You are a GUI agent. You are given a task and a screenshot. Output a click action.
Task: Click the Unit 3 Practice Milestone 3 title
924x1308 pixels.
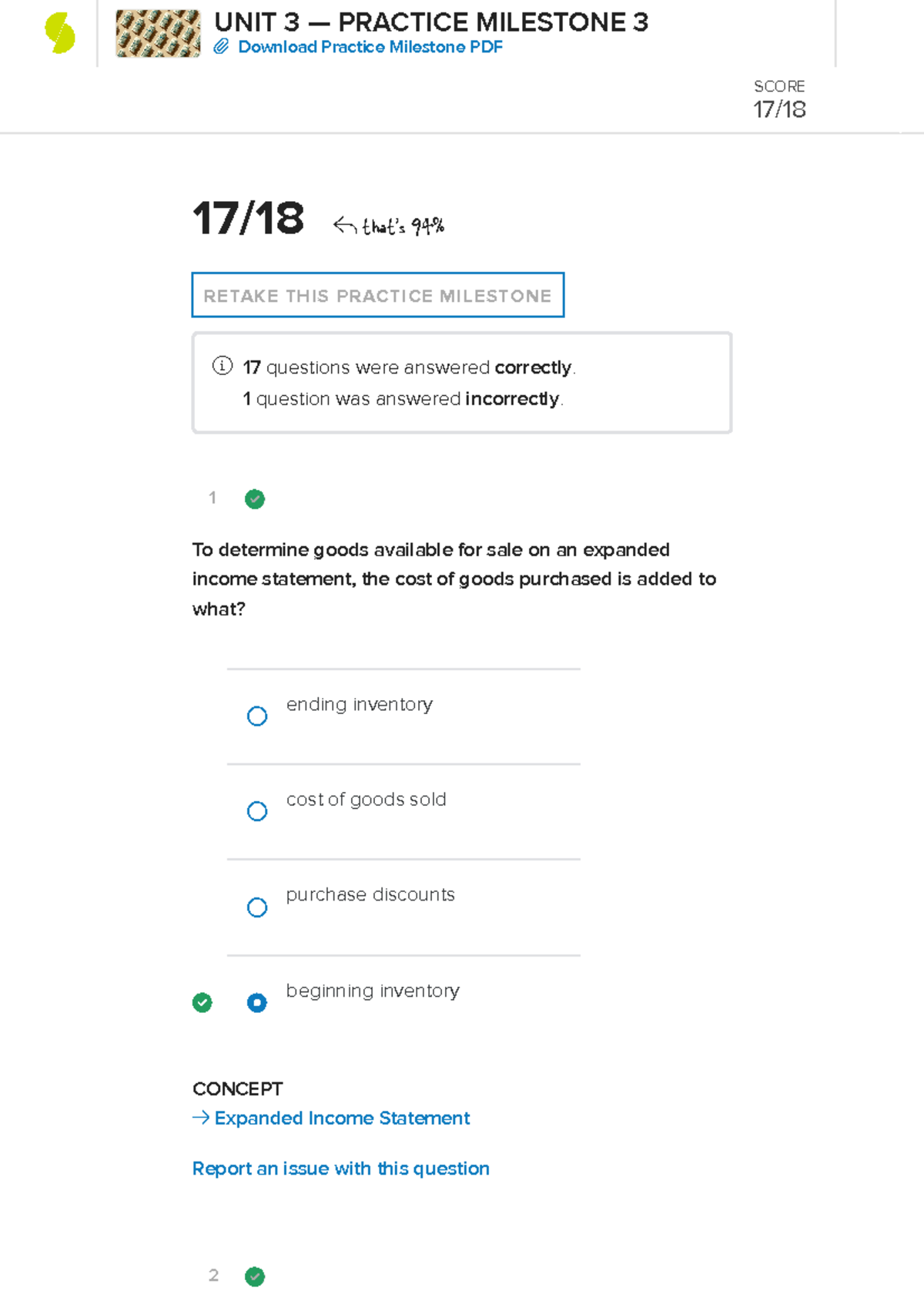[431, 22]
